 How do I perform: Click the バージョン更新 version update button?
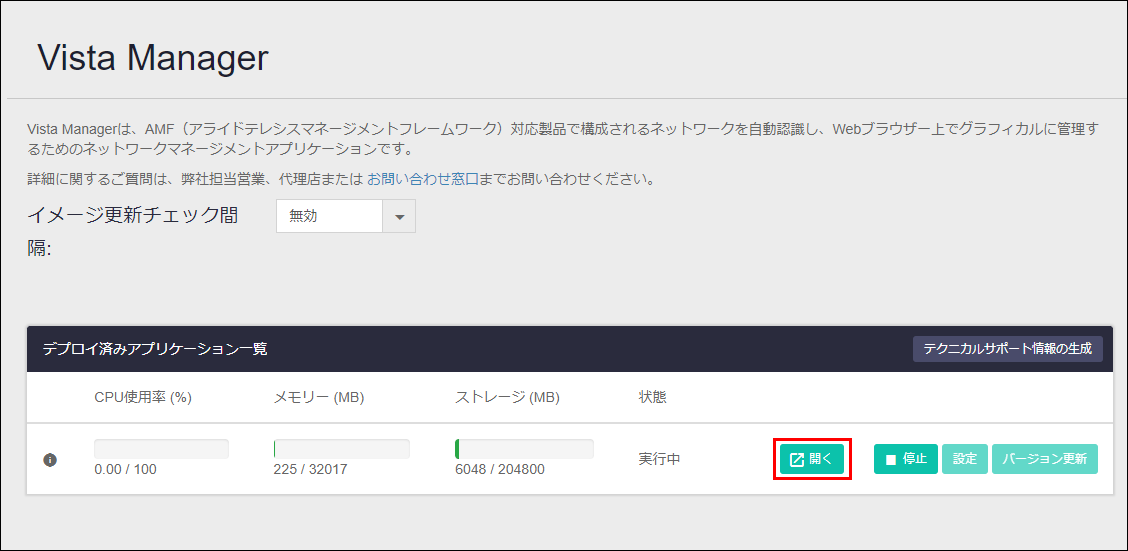point(1045,459)
